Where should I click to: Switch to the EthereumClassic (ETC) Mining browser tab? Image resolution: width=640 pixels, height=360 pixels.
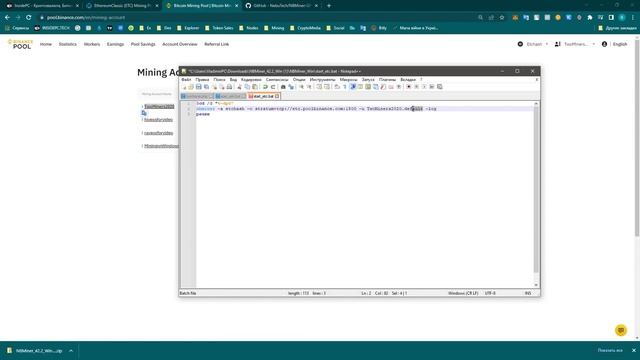[x=122, y=6]
